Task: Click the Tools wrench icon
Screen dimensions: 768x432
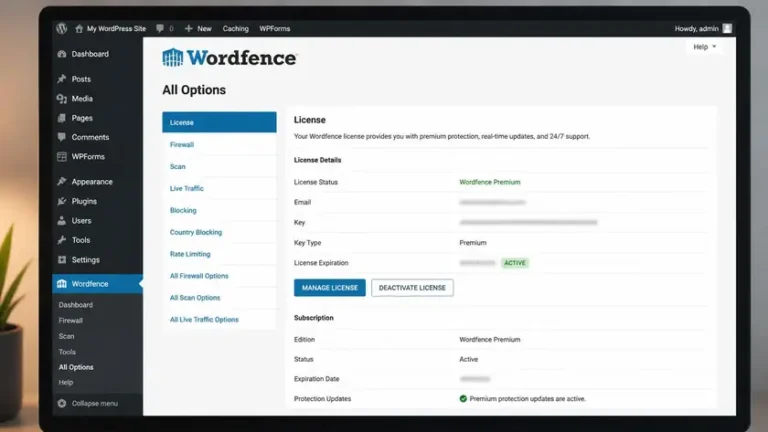Action: (62, 240)
